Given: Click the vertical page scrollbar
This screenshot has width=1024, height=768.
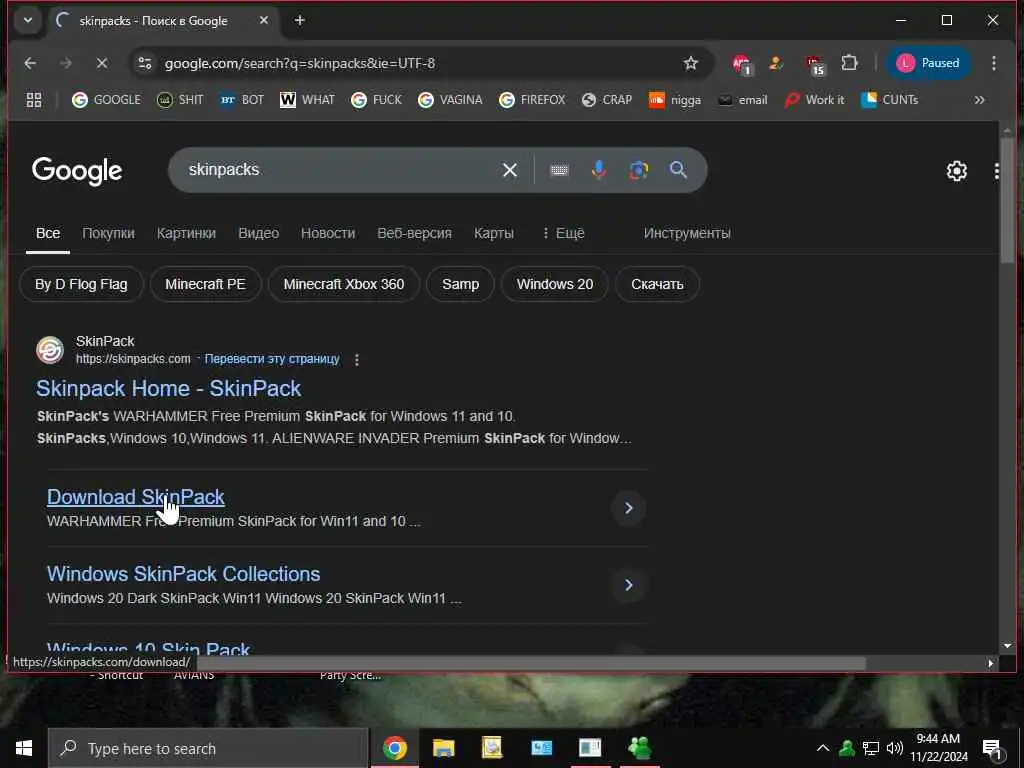Looking at the screenshot, I should pyautogui.click(x=1007, y=199).
